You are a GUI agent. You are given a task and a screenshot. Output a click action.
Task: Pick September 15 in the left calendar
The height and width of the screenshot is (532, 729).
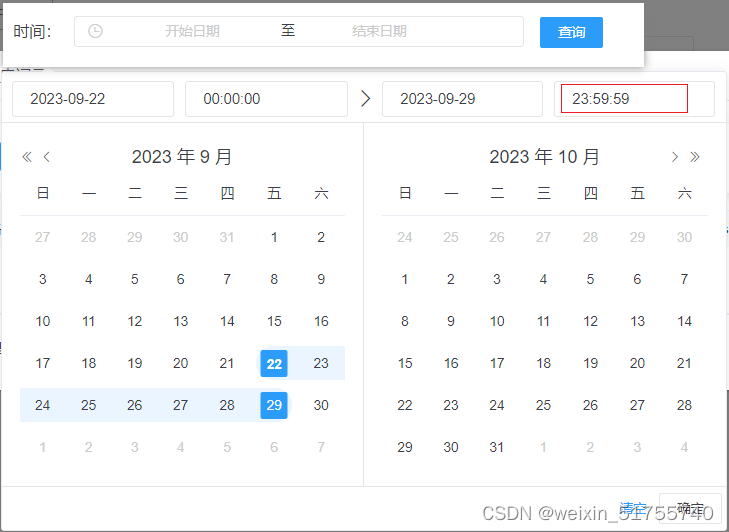pyautogui.click(x=274, y=321)
